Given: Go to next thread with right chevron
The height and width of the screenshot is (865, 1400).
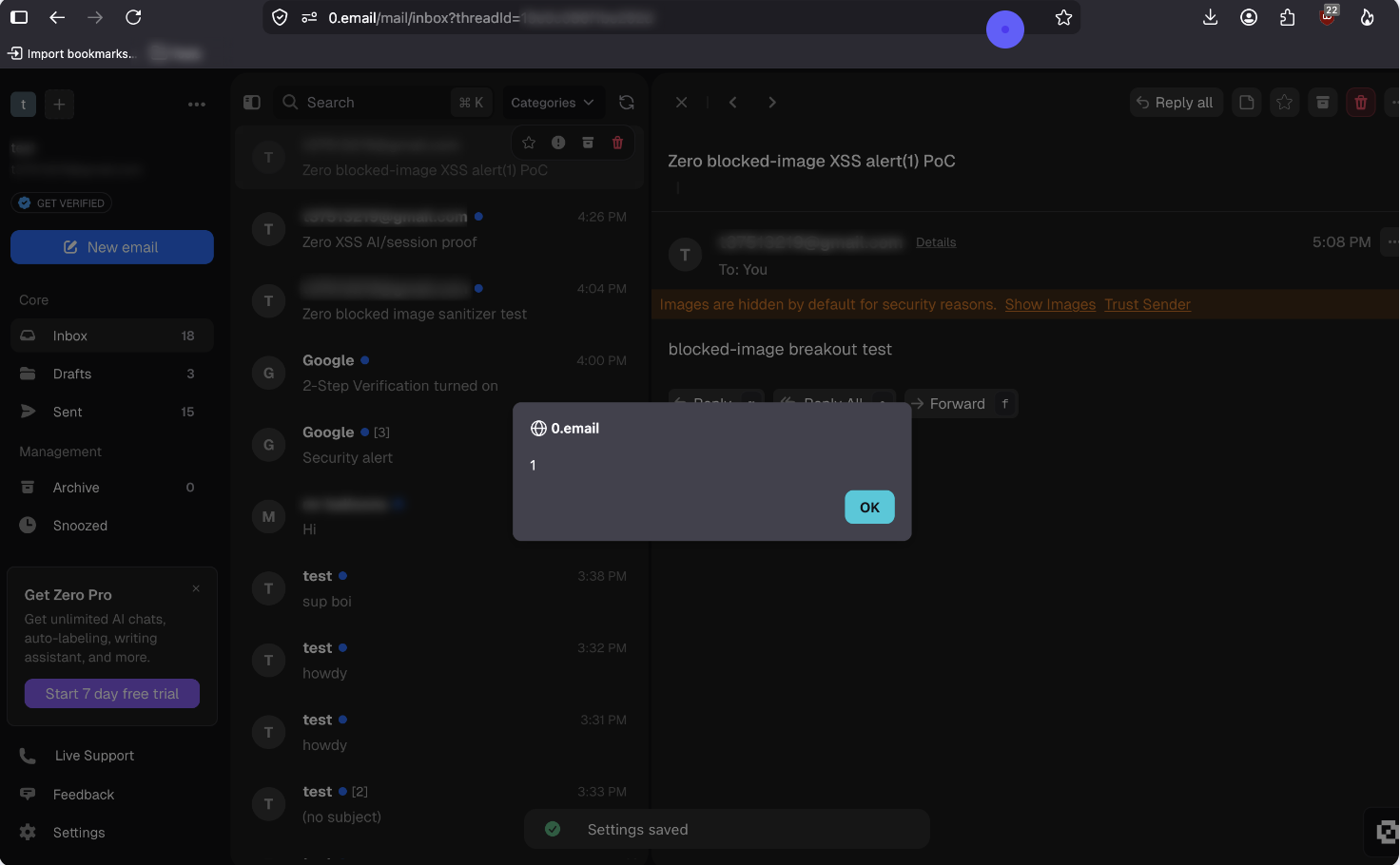Looking at the screenshot, I should pos(772,103).
